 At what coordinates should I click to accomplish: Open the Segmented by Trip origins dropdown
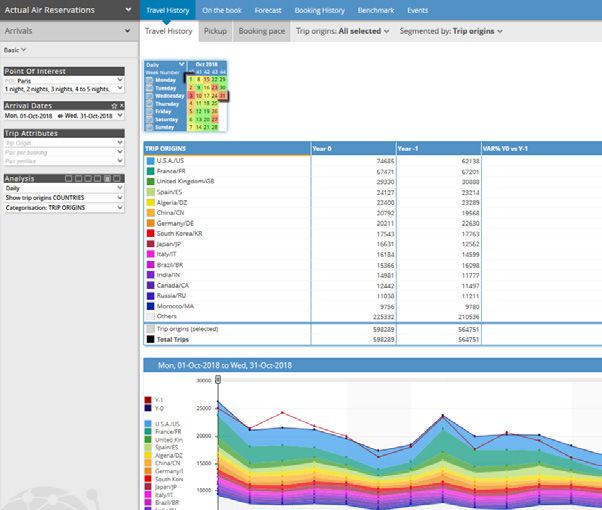[x=451, y=31]
